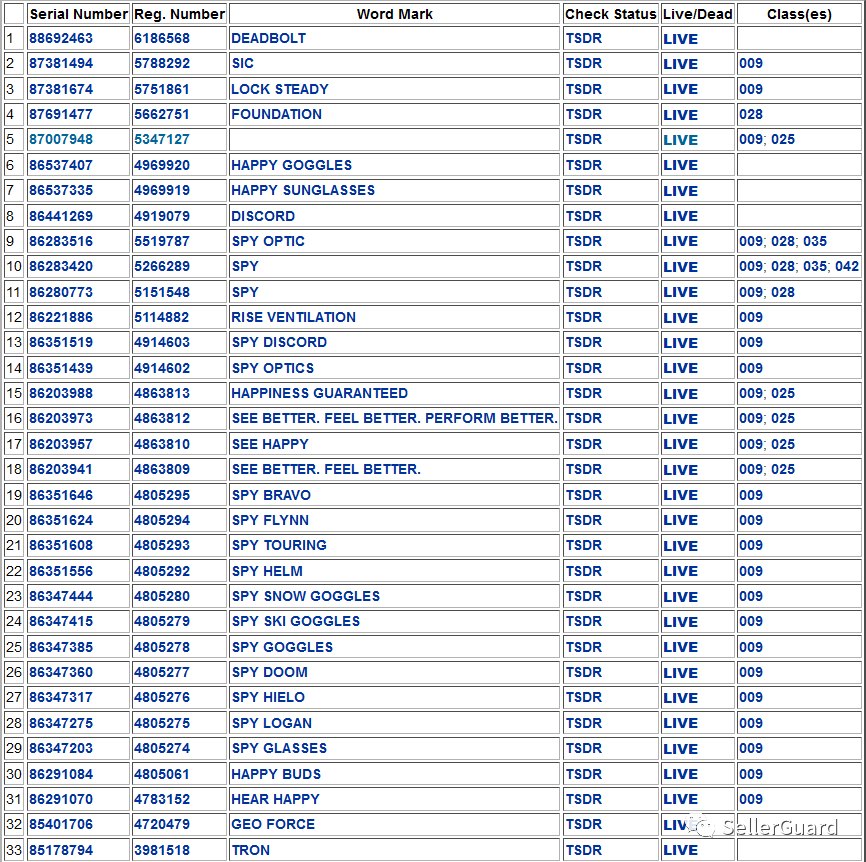Click registration number 4720479

tap(162, 824)
